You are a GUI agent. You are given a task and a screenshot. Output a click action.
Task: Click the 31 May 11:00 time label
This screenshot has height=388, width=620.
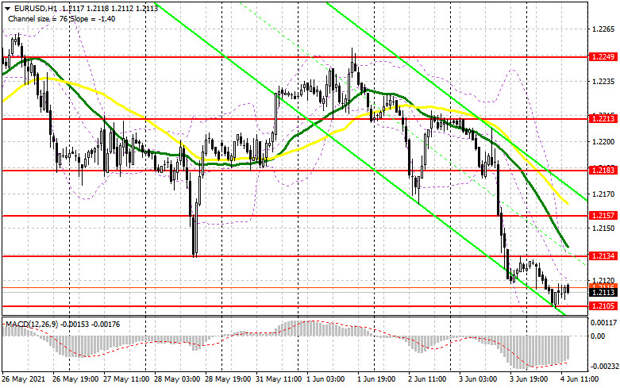pos(278,379)
